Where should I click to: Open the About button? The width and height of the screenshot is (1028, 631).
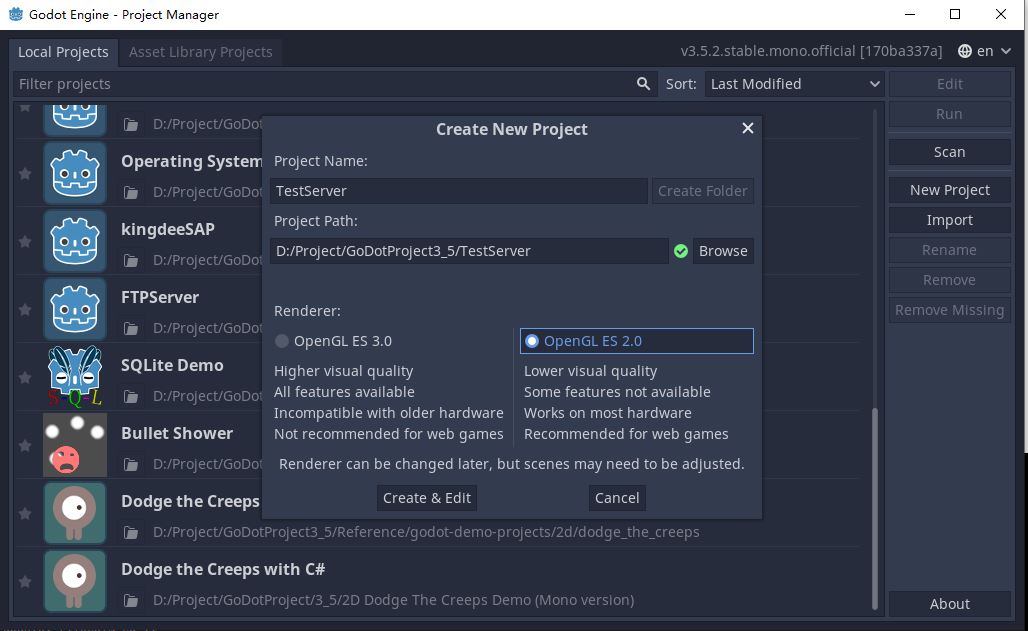pos(949,604)
